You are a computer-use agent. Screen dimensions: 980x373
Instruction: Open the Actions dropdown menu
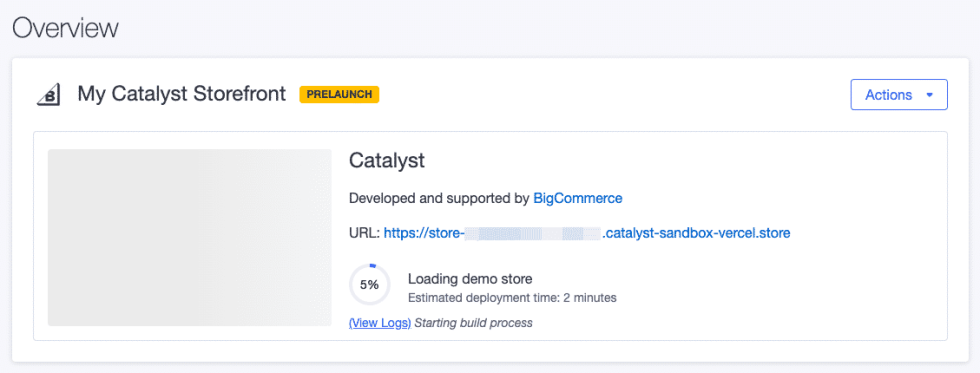tap(899, 95)
